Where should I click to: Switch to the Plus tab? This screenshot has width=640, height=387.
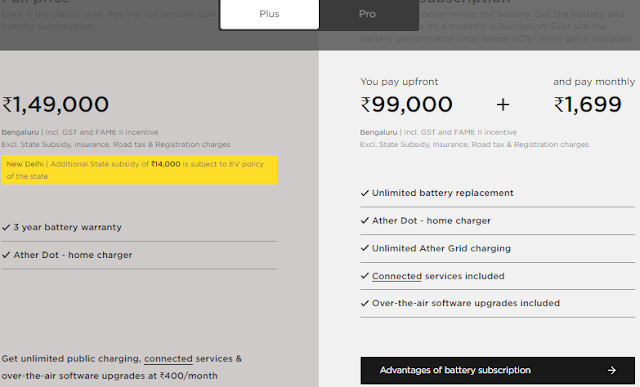point(269,14)
